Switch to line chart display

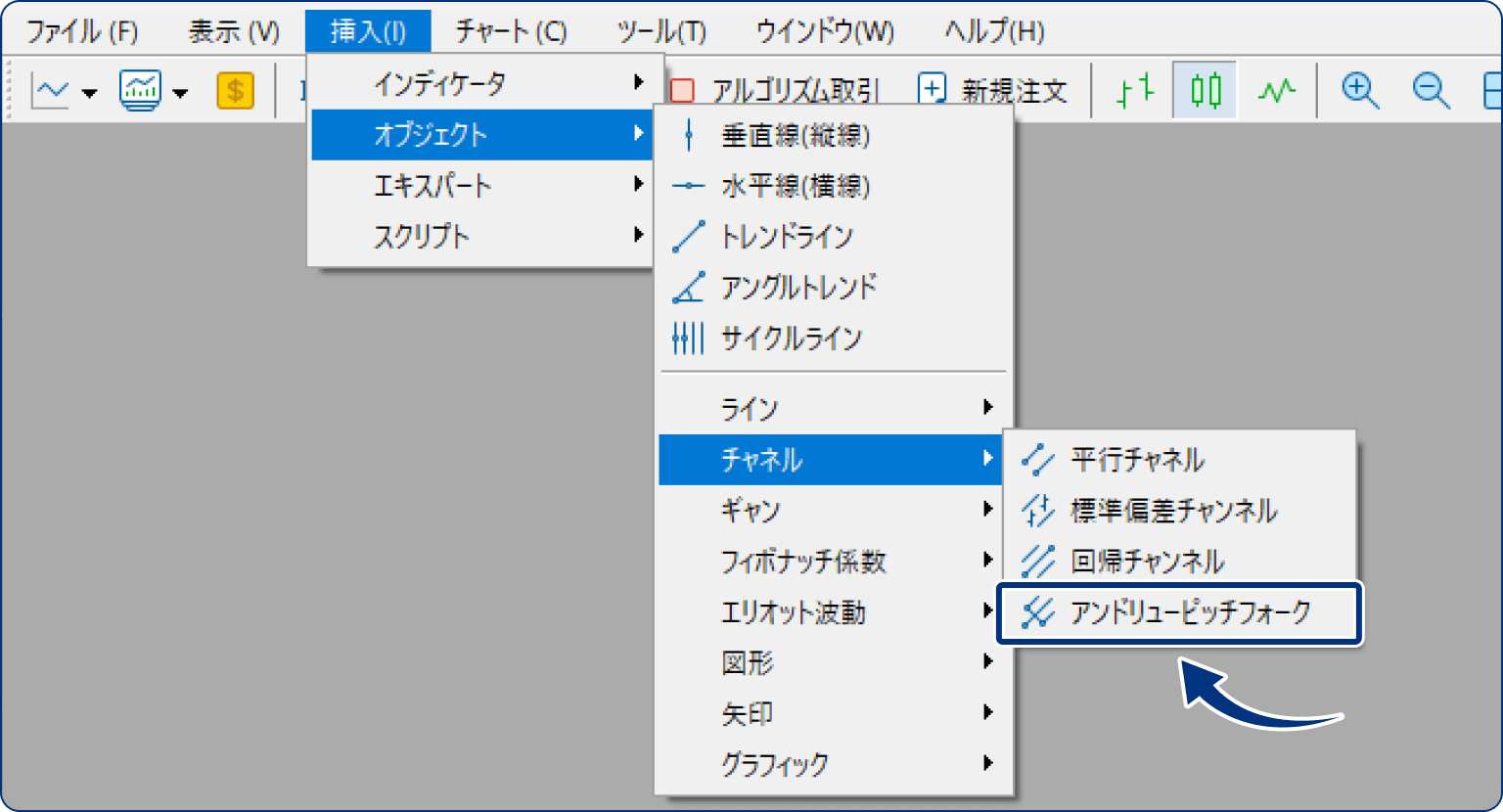[x=1275, y=89]
